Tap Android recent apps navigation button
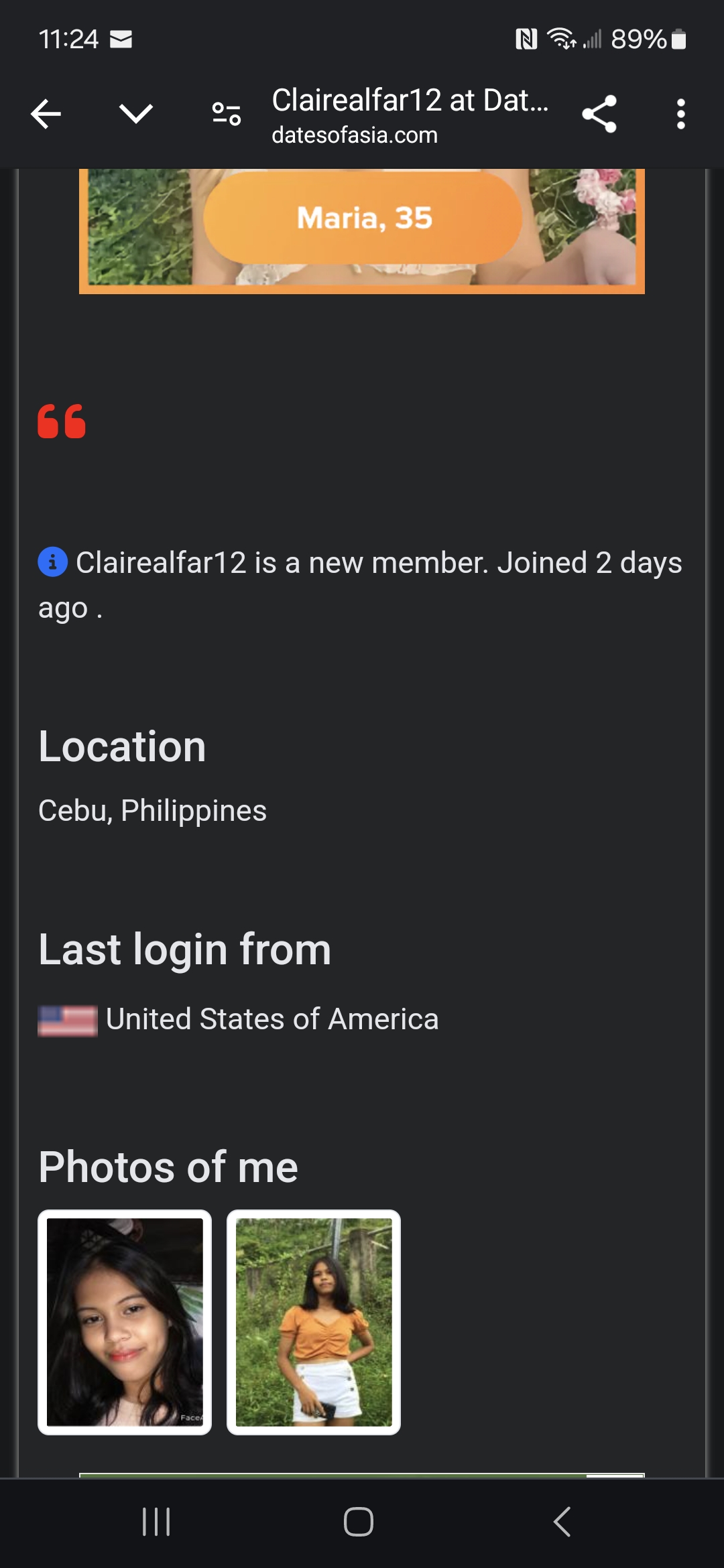The height and width of the screenshot is (1568, 724). 156,1522
